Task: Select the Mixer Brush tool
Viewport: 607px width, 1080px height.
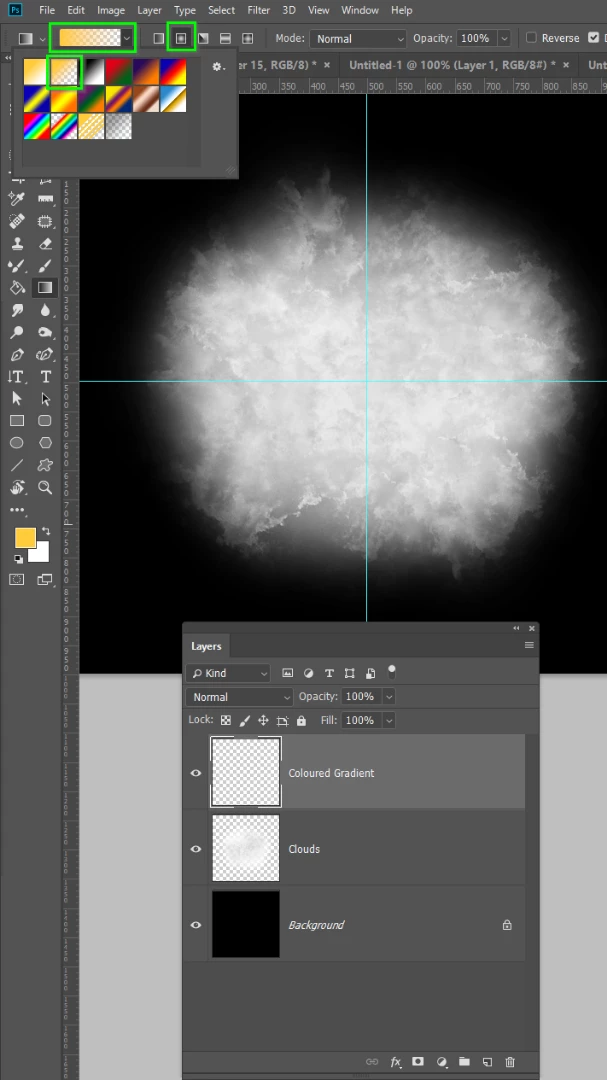Action: click(17, 266)
